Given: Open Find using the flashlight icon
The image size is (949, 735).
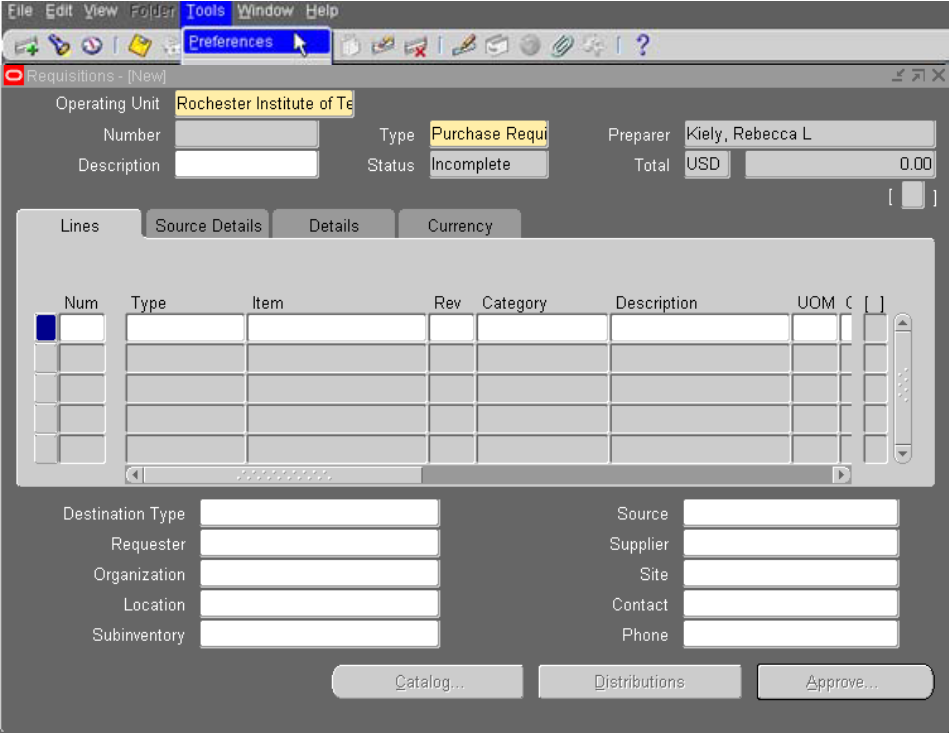Looking at the screenshot, I should 59,46.
